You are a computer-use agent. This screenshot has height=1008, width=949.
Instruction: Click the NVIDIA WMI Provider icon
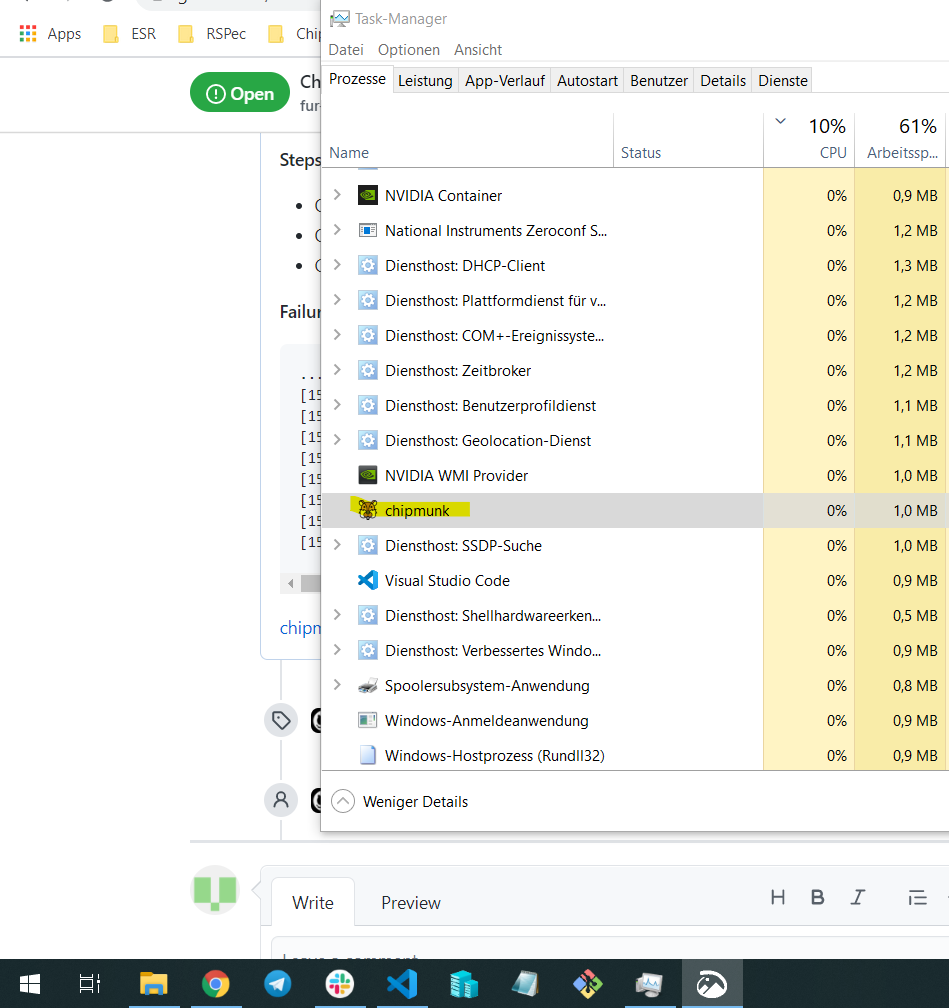pyautogui.click(x=367, y=475)
